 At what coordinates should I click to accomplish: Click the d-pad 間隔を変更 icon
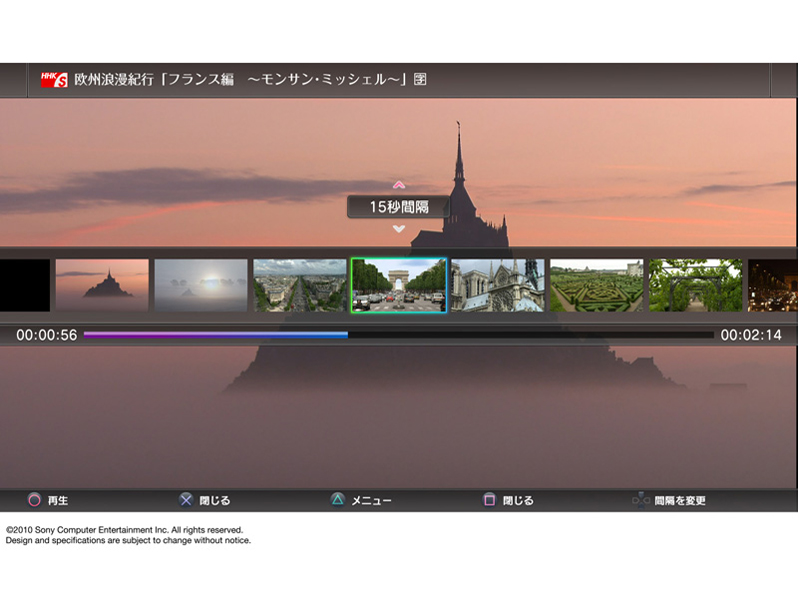(640, 500)
